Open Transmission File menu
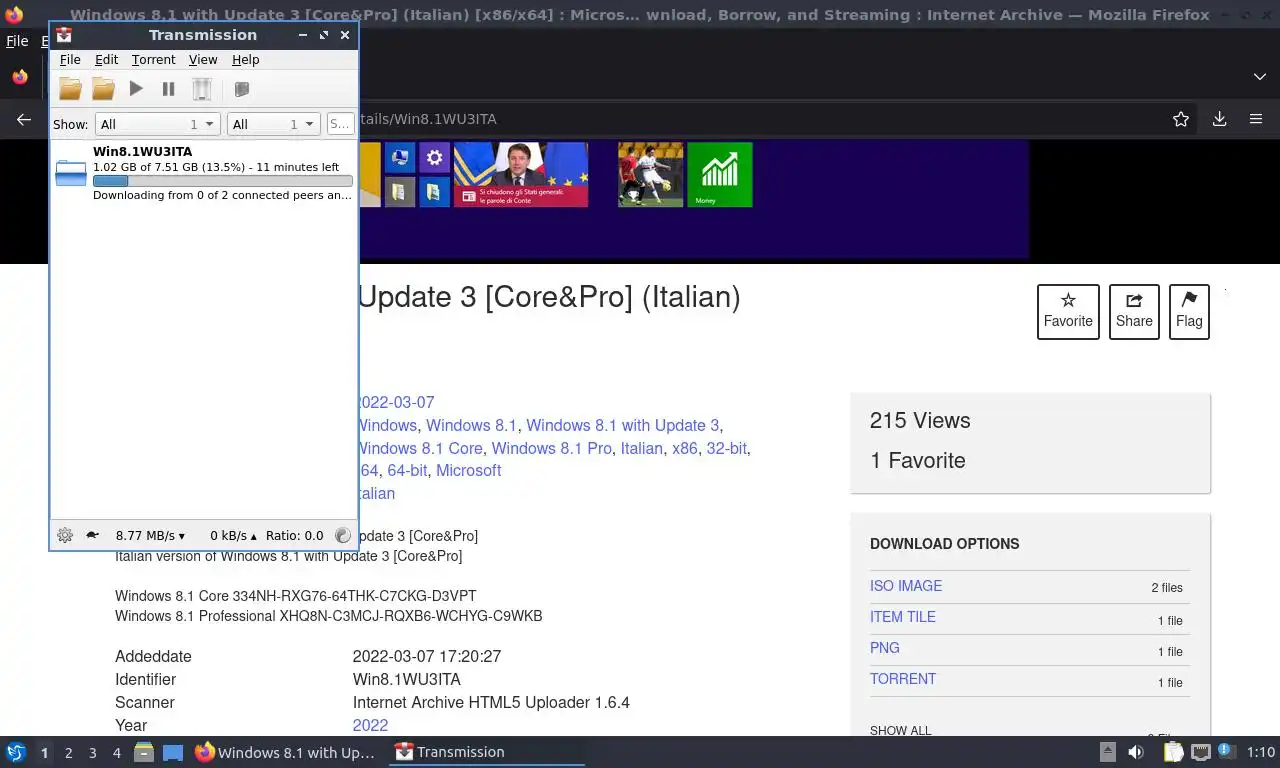This screenshot has height=768, width=1280. pyautogui.click(x=70, y=60)
